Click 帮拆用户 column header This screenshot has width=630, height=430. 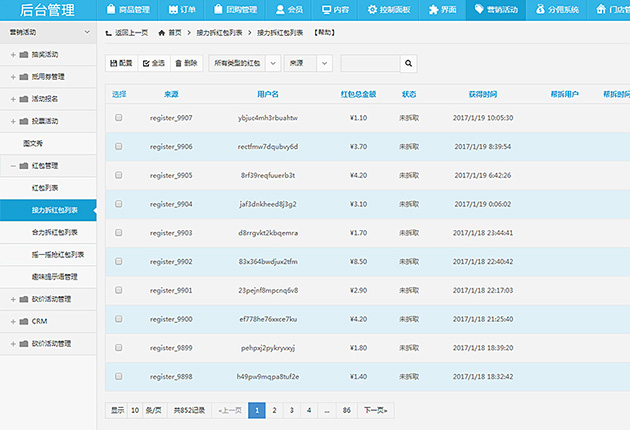click(565, 94)
